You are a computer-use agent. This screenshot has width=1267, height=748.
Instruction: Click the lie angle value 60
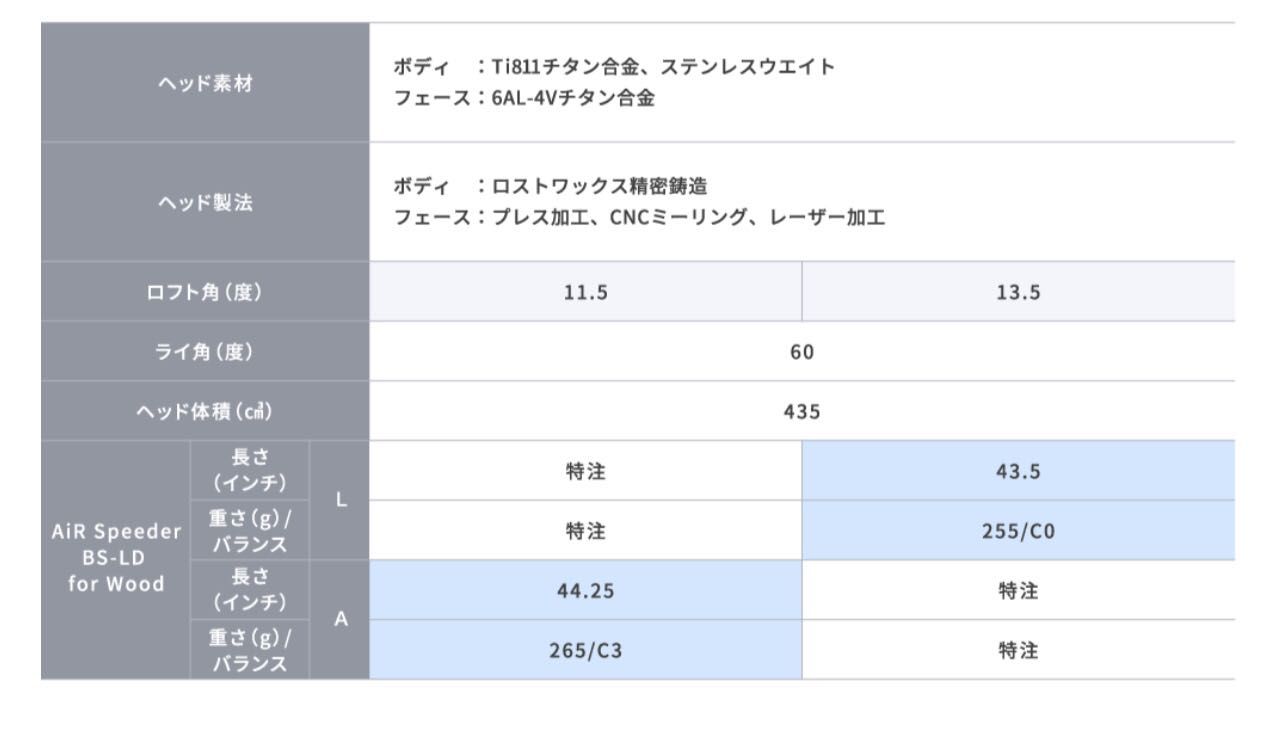802,351
